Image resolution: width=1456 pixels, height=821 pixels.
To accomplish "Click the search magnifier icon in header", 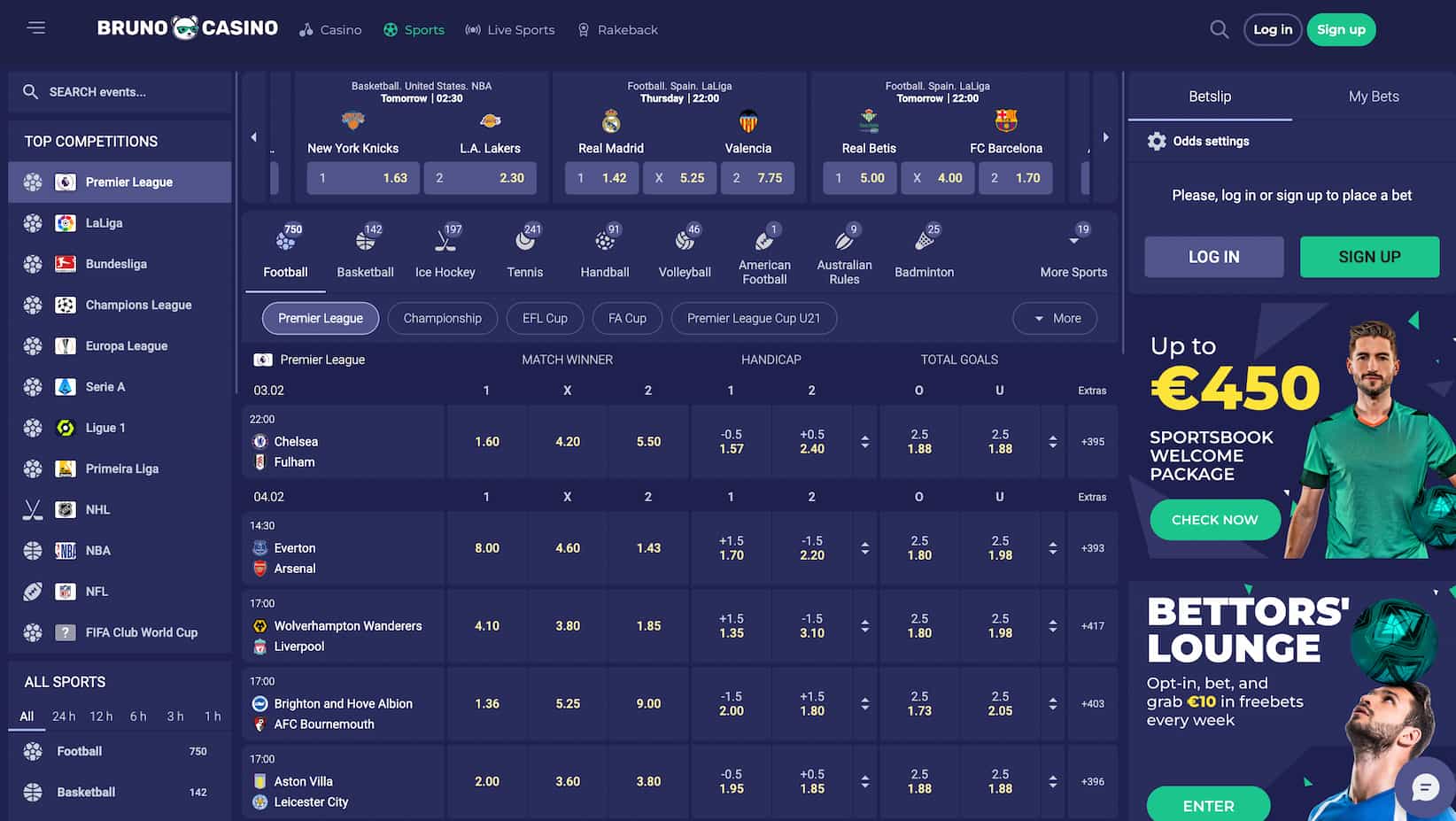I will pyautogui.click(x=1220, y=29).
